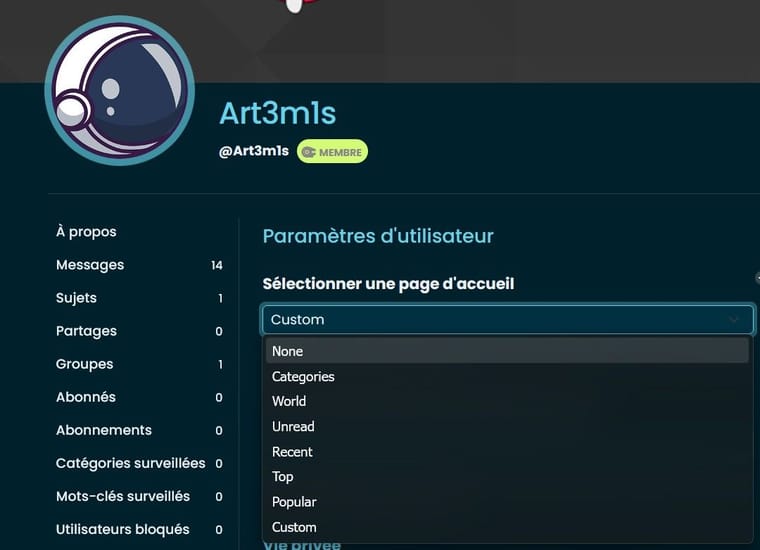The height and width of the screenshot is (550, 760).
Task: Open Utilisateurs bloqués section
Action: 122,529
